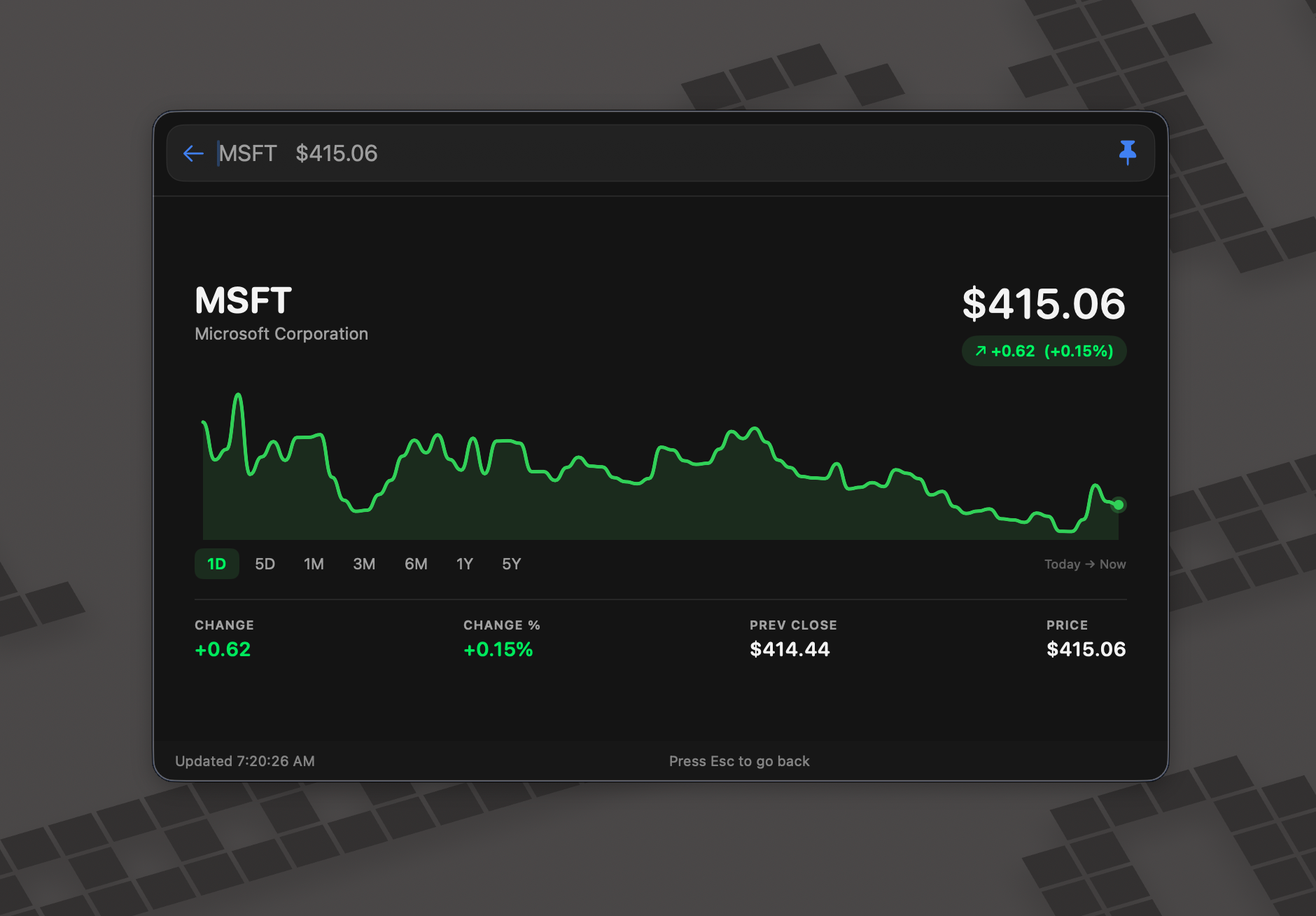Click the large $415.06 price heading

click(1044, 304)
